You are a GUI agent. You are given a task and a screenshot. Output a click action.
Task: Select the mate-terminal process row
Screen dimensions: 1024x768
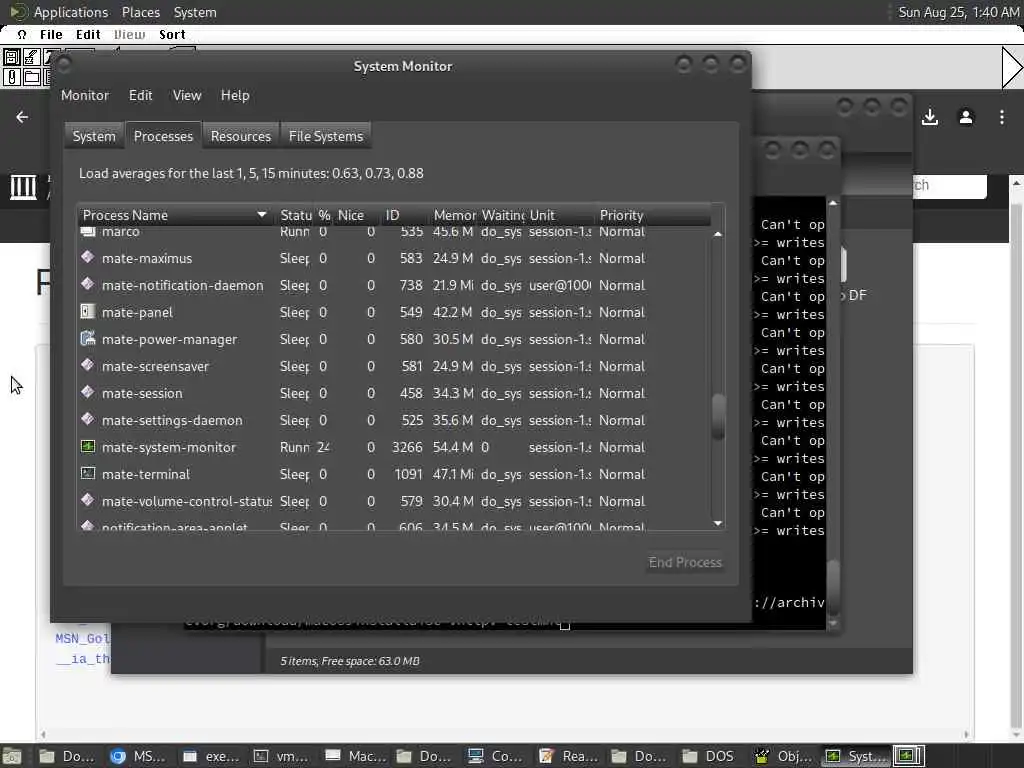point(394,474)
